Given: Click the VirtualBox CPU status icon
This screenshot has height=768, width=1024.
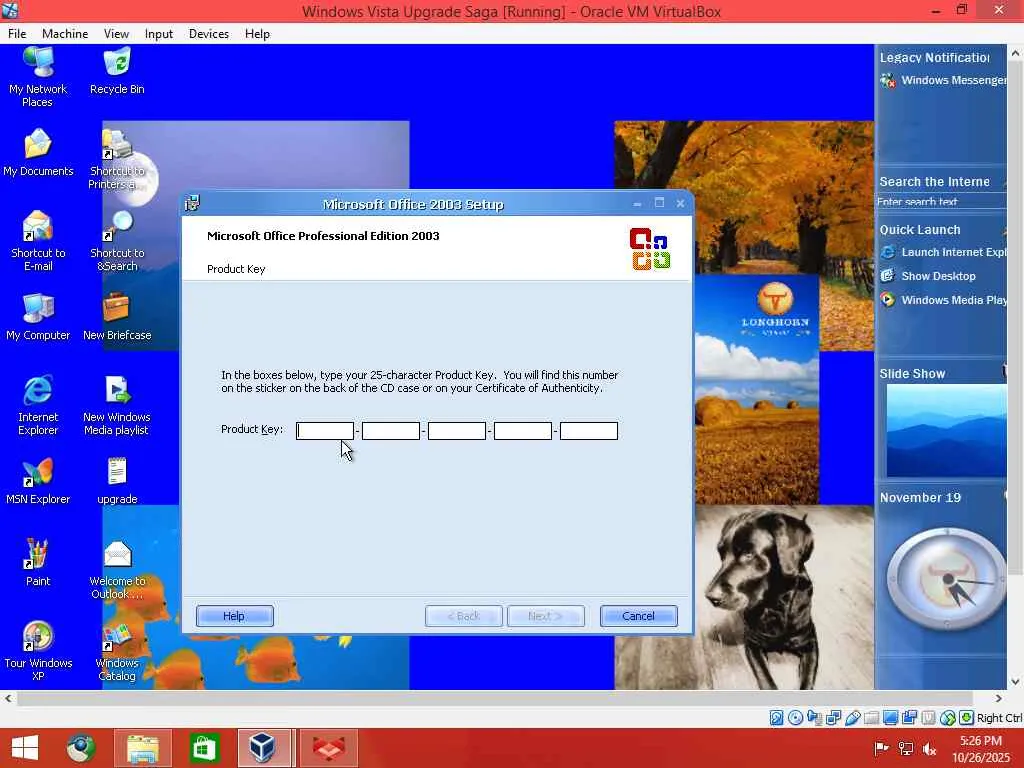Looking at the screenshot, I should tap(929, 718).
